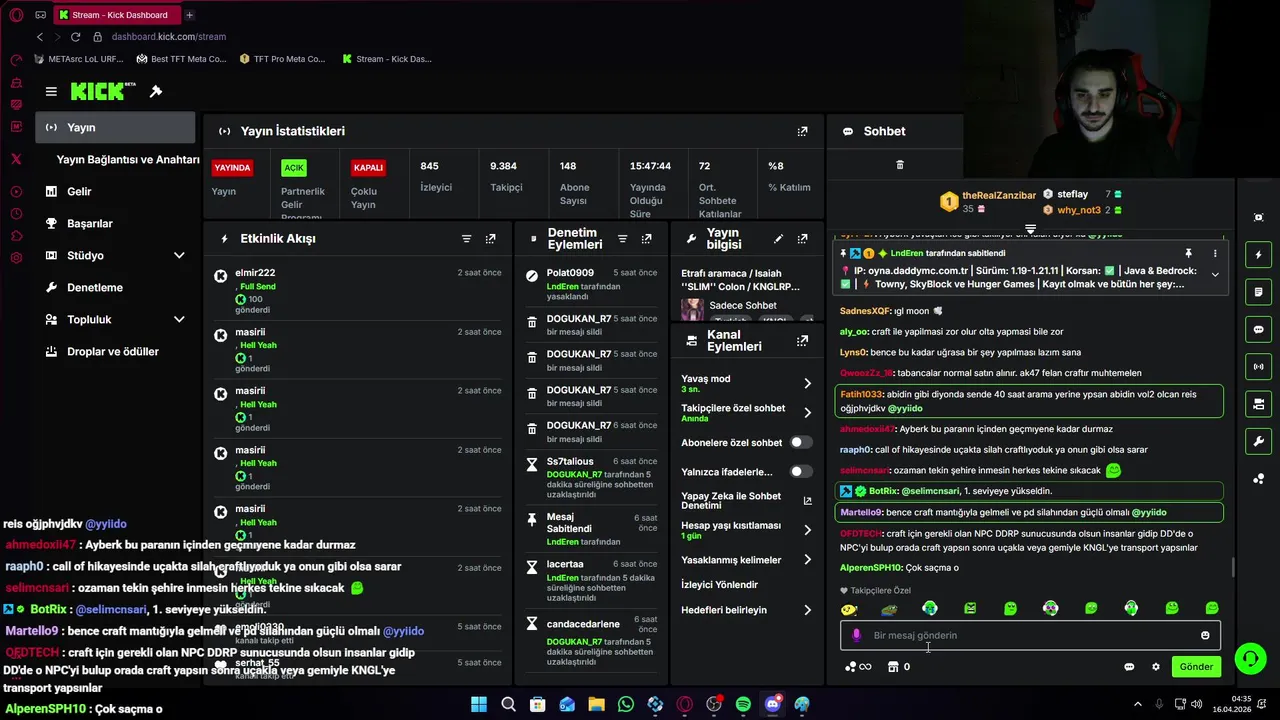Click the broadcast icon in the right sidebar
1280x720 pixels.
coord(1259,367)
